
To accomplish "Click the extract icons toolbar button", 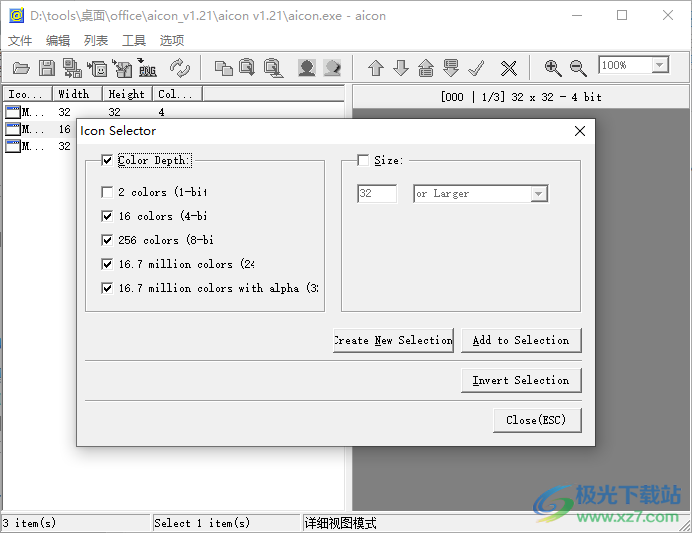I will tap(122, 68).
